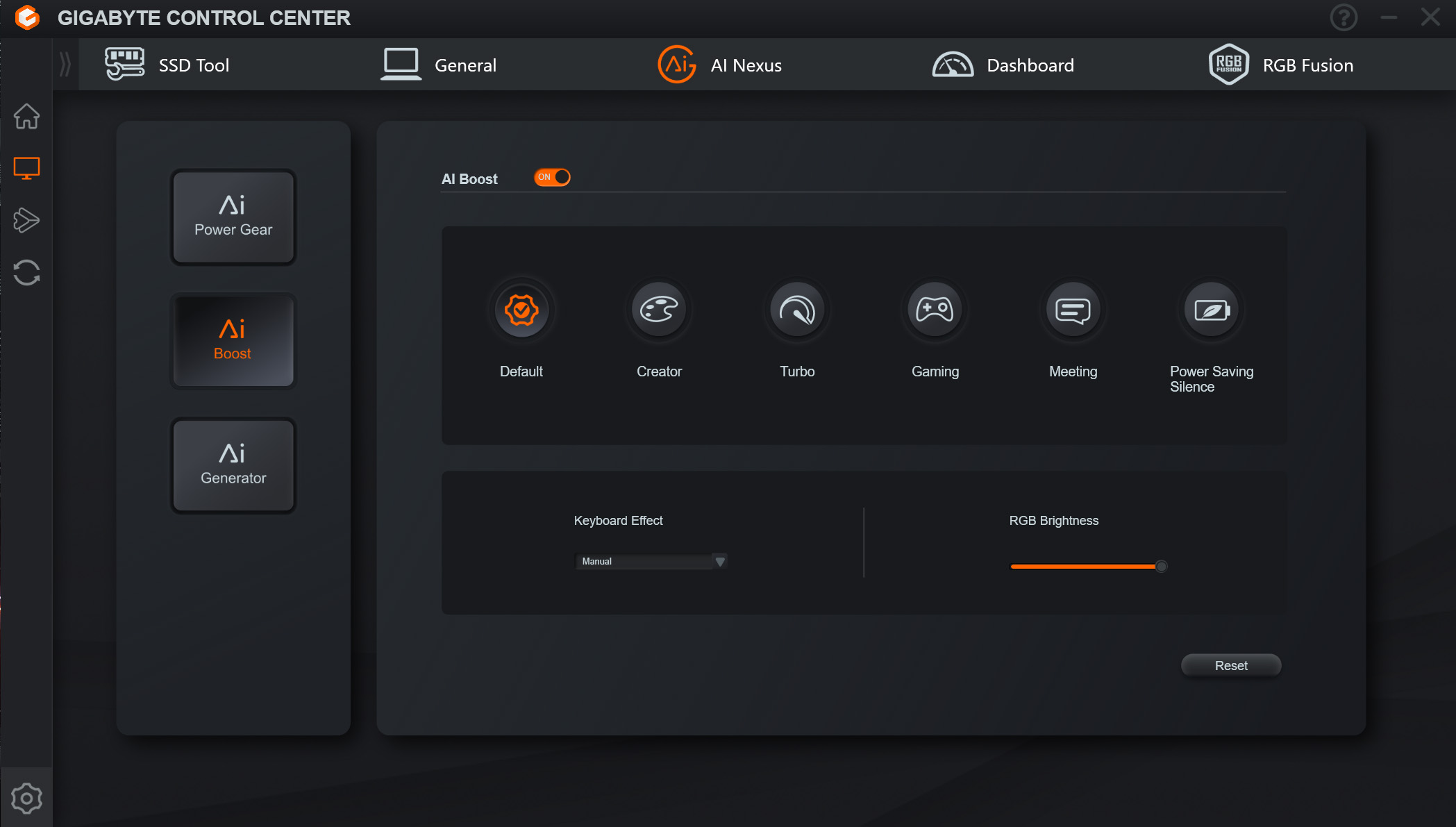Click the Keyboard Effect dropdown arrow
Viewport: 1456px width, 827px height.
720,561
